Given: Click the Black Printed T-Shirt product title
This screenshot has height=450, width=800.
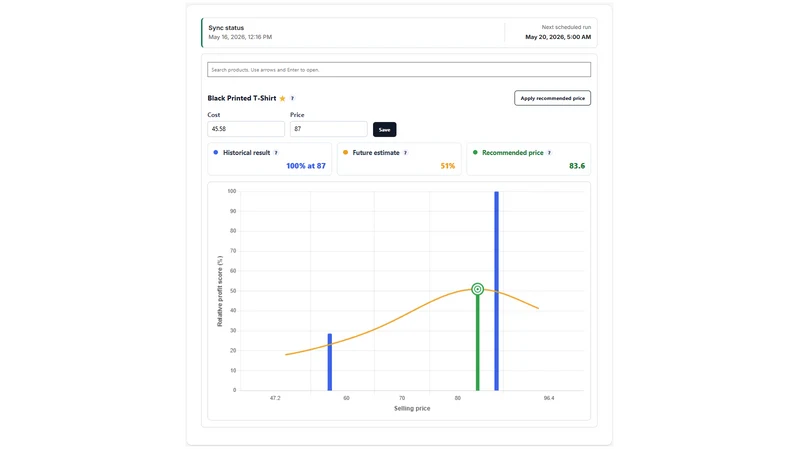Looking at the screenshot, I should pos(241,98).
